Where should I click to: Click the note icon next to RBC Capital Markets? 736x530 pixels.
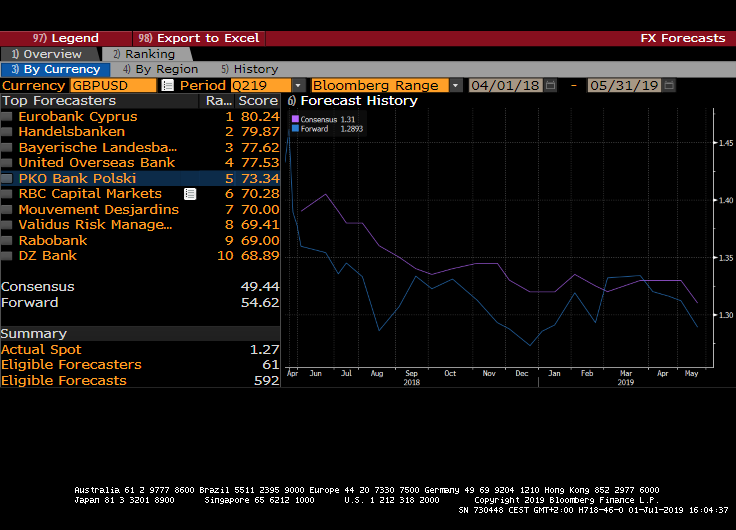pos(190,194)
